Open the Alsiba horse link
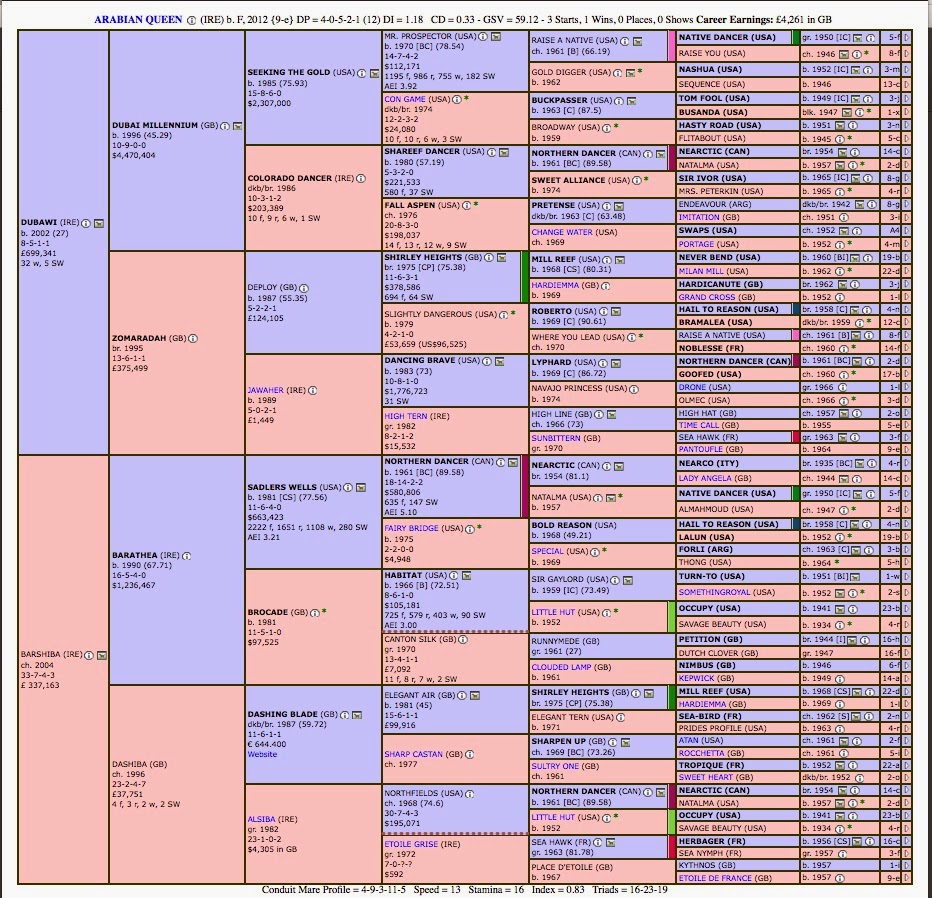 click(x=262, y=820)
